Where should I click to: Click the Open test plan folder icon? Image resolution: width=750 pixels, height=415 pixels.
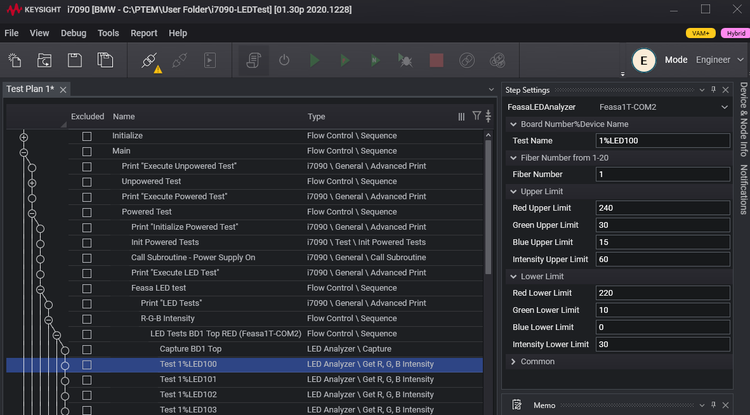[44, 61]
